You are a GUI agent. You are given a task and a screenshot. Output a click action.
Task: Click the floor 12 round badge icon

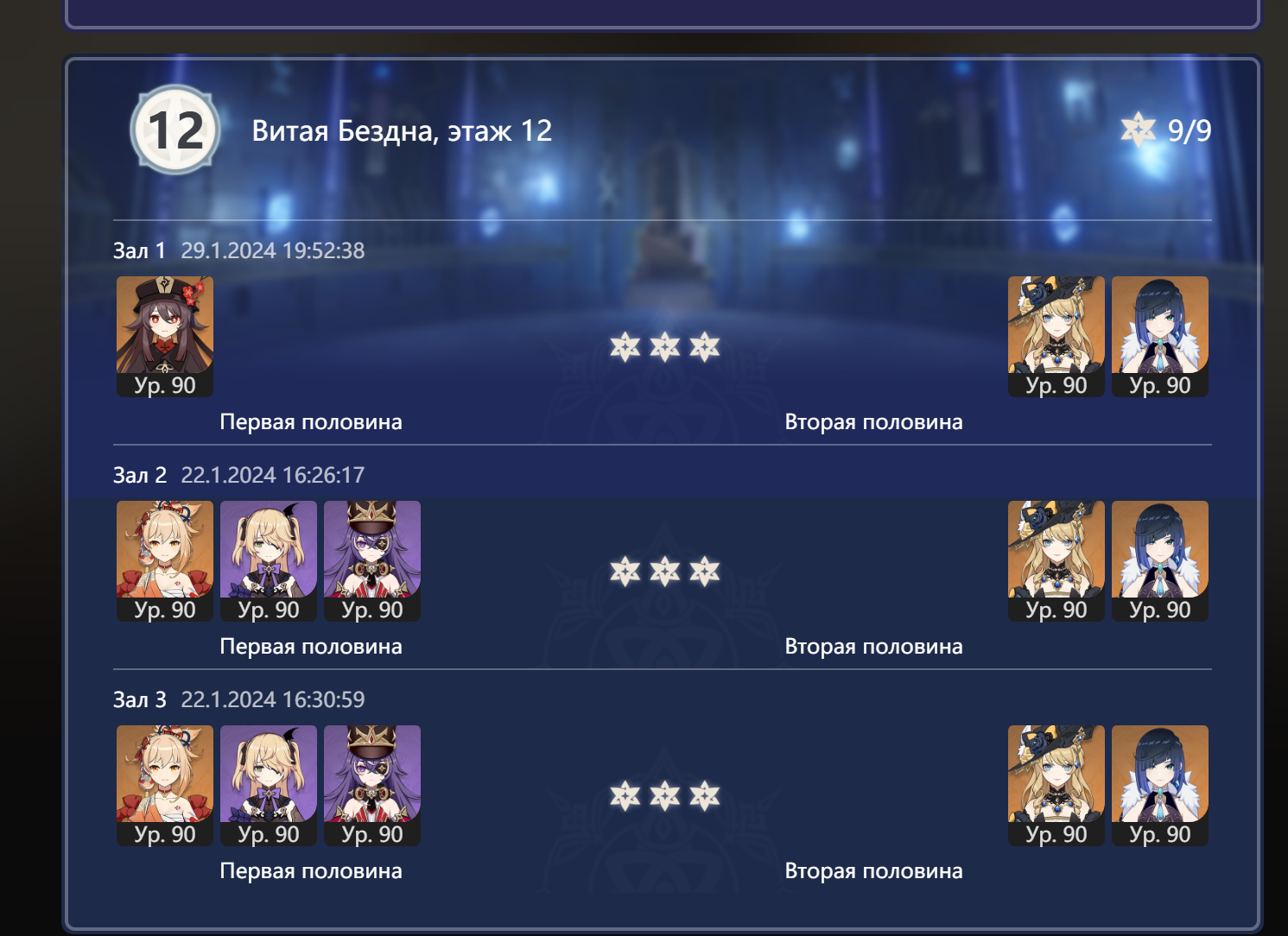(175, 130)
